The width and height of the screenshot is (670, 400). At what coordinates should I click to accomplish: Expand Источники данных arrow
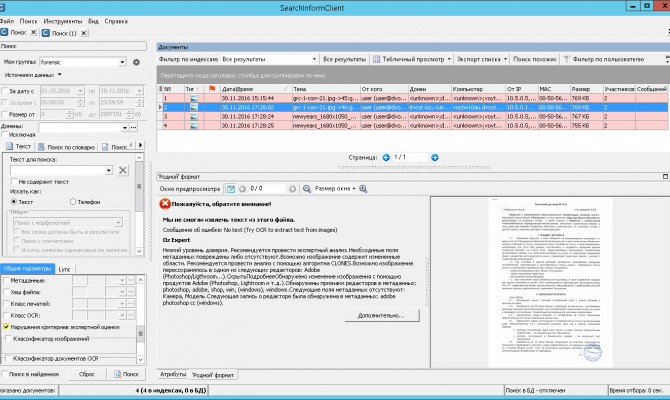pyautogui.click(x=60, y=75)
